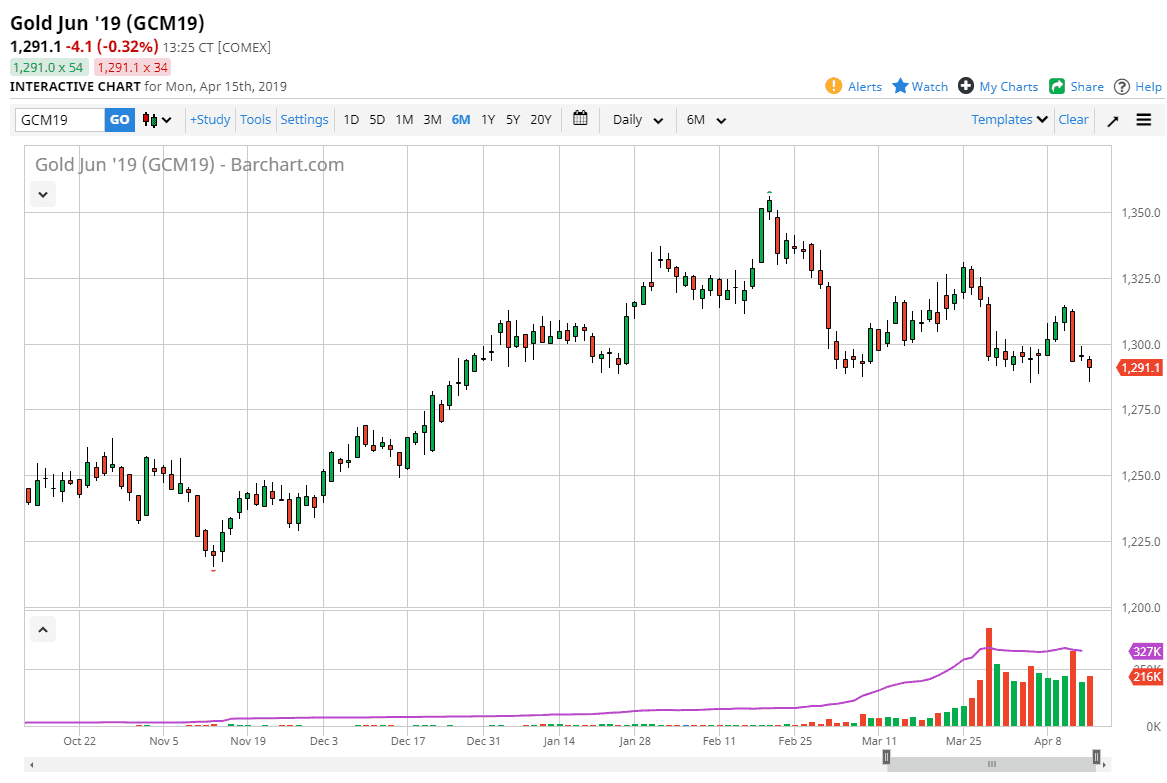Open the +Study menu
The height and width of the screenshot is (783, 1167).
(210, 119)
